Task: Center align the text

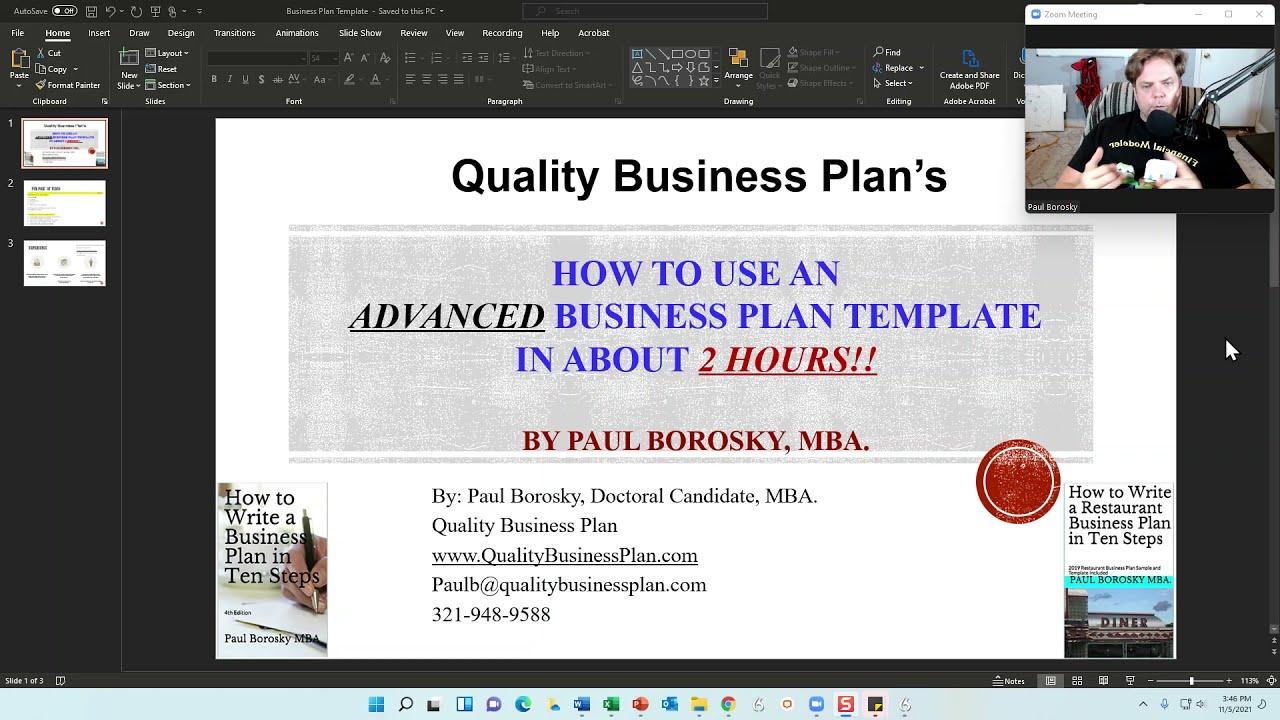Action: [426, 79]
